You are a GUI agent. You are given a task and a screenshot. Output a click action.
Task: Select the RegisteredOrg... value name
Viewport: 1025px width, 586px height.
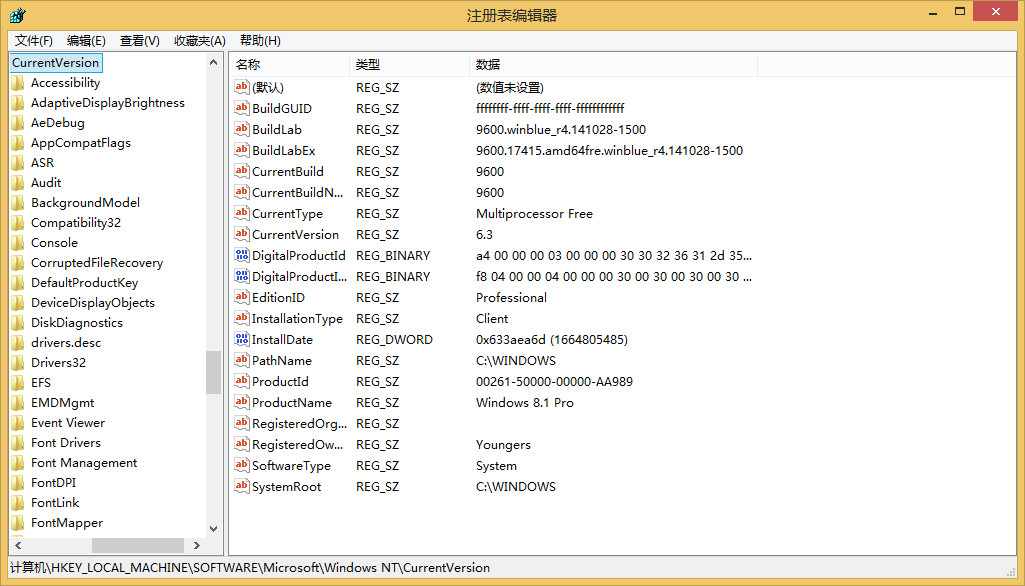(299, 423)
